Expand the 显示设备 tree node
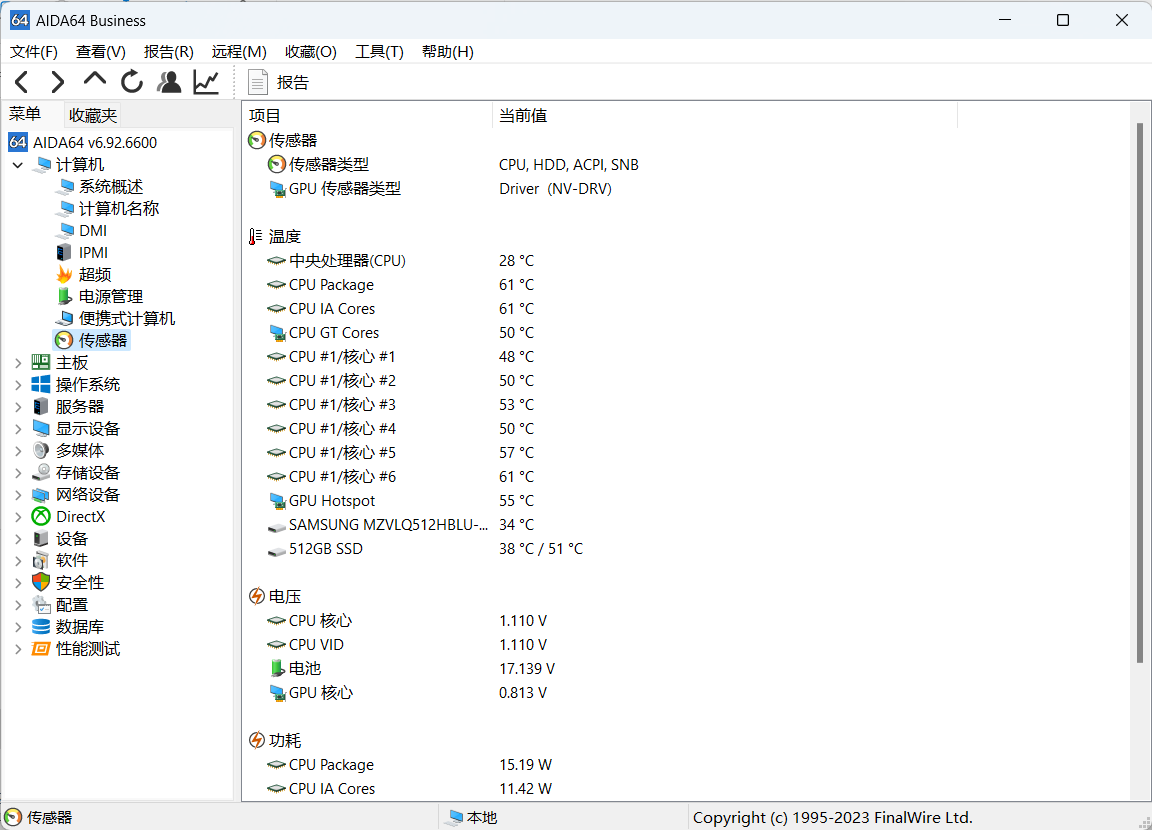The image size is (1152, 830). [18, 429]
